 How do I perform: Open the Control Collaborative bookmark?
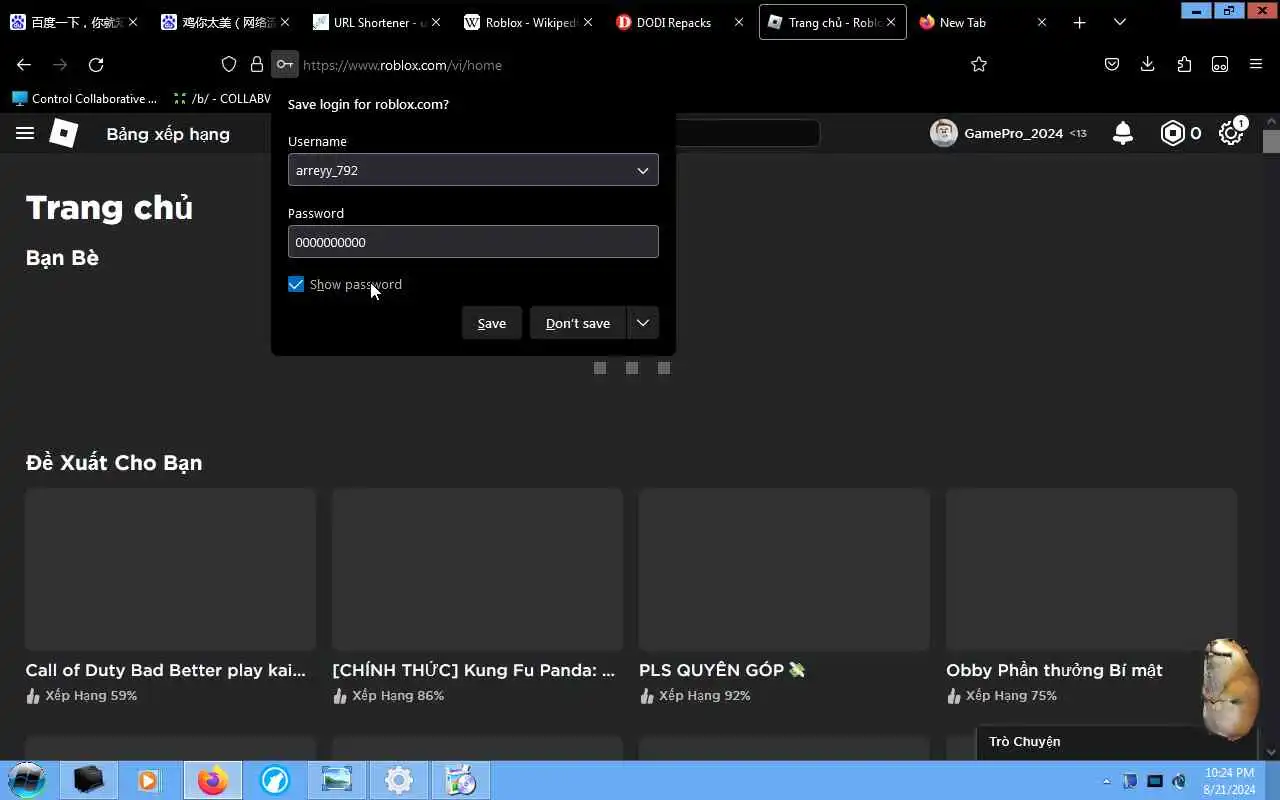click(85, 98)
